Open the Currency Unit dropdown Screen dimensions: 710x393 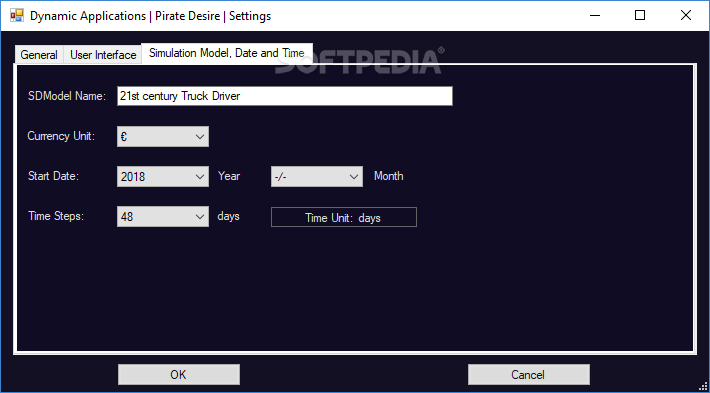163,136
